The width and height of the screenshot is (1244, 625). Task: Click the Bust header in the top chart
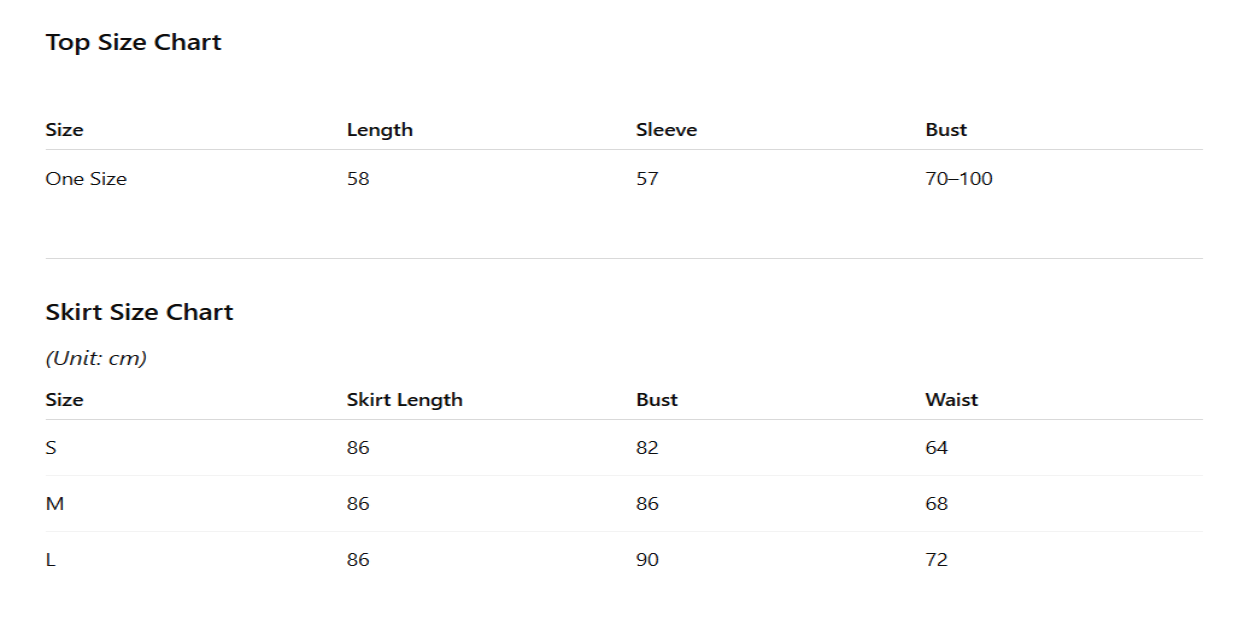click(x=946, y=130)
